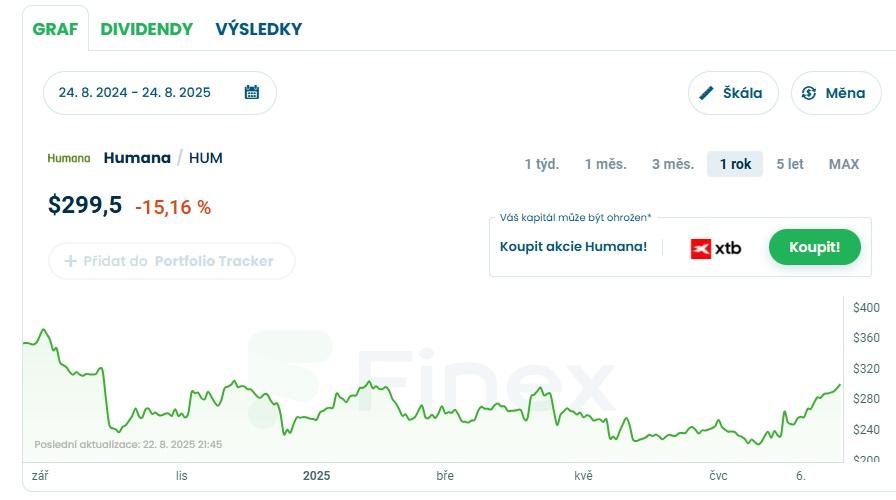Screen dimensions: 896x500
Task: Show the MAX time range
Action: (844, 164)
